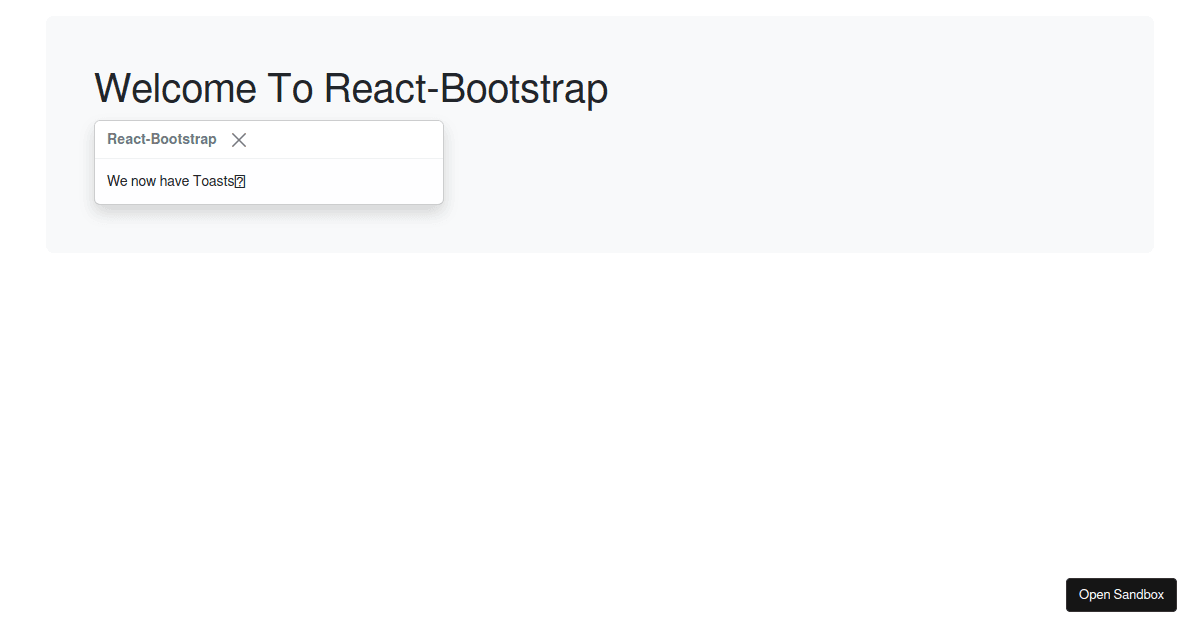Click the word 'have' in the toast message
1200x630 pixels.
click(x=174, y=182)
